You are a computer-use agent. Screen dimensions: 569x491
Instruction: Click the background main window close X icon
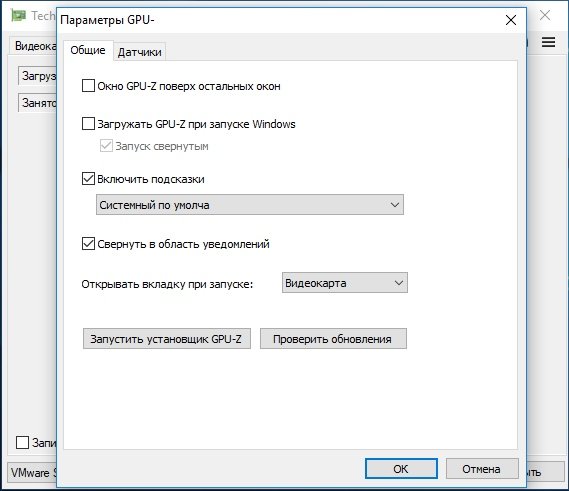[545, 15]
